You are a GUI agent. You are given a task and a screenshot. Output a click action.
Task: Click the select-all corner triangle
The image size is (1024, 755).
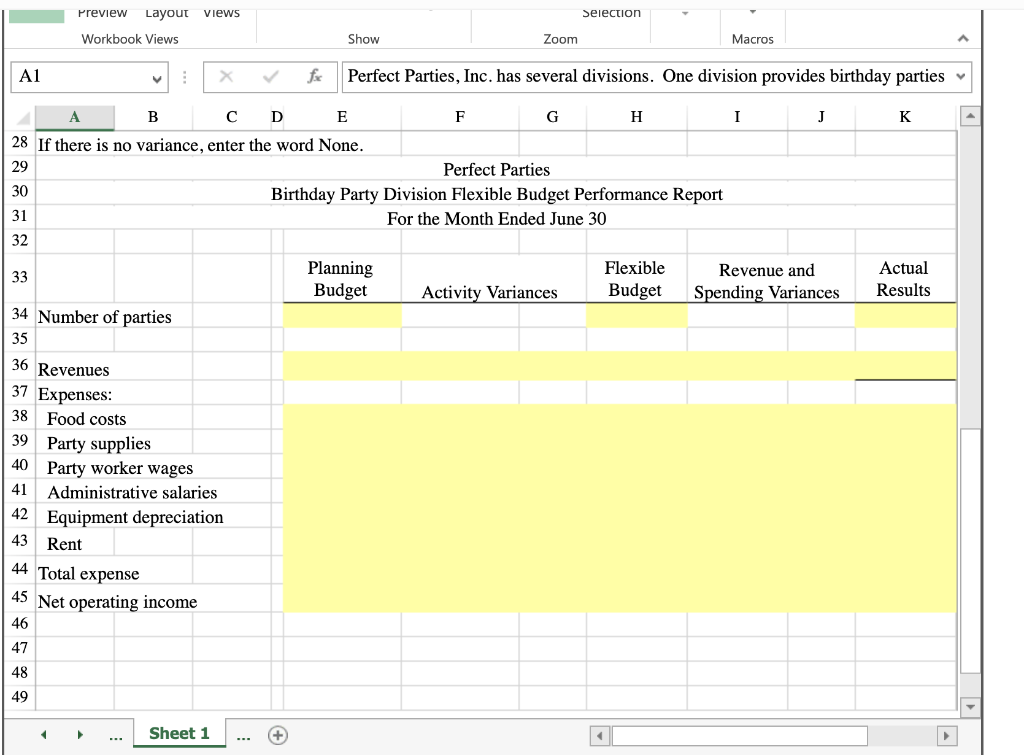pyautogui.click(x=23, y=118)
